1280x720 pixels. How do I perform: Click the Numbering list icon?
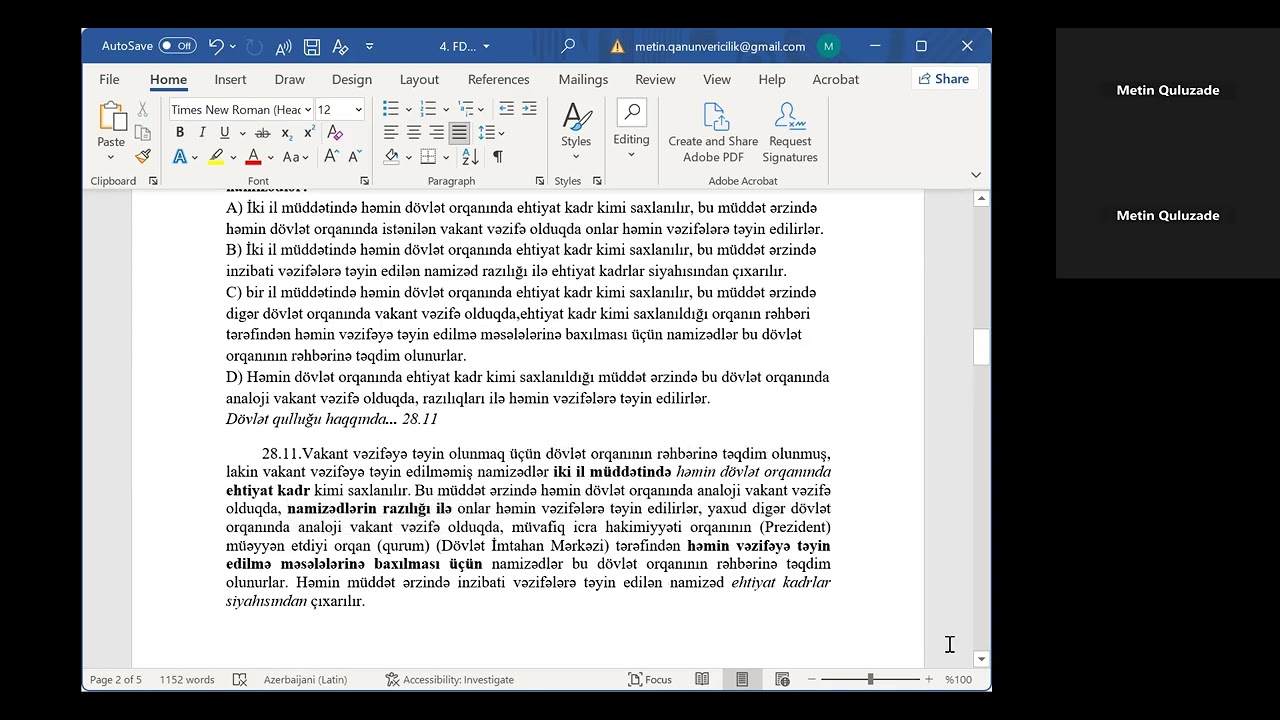(428, 109)
